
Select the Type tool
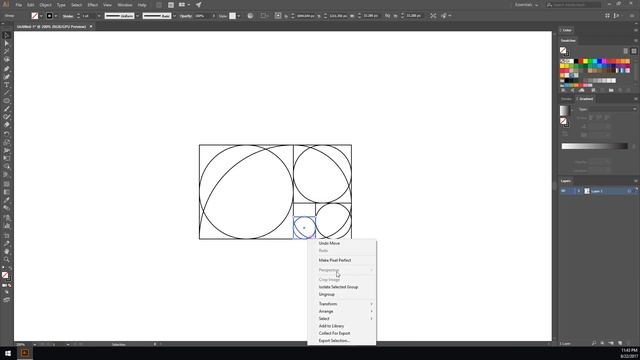pyautogui.click(x=6, y=84)
